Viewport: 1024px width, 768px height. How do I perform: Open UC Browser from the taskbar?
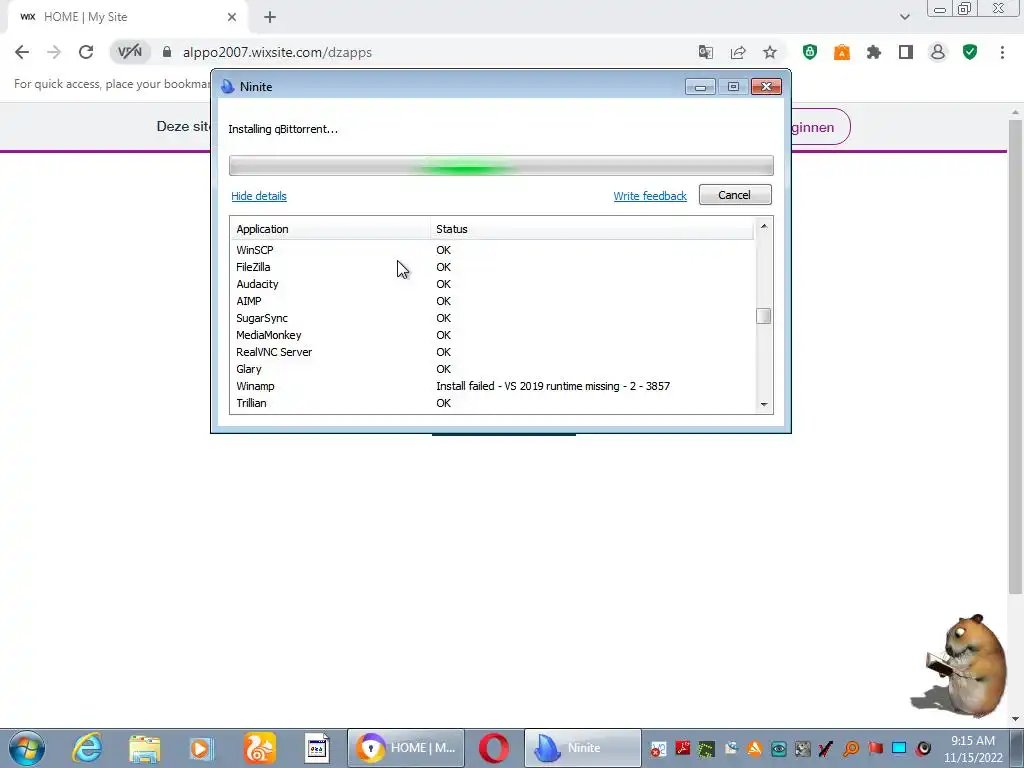(259, 748)
